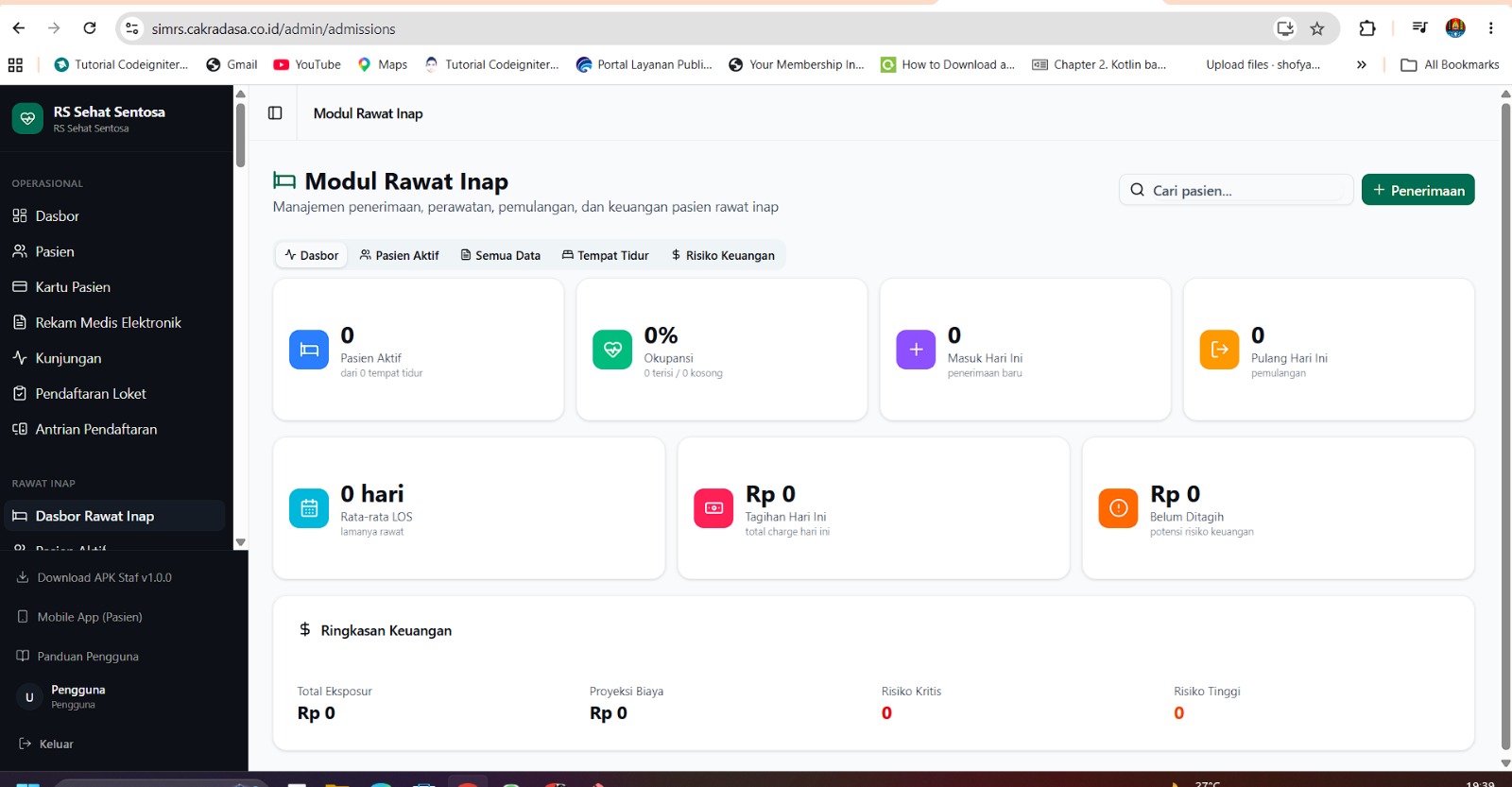Open Rekam Medis Elektronik in the sidebar

pyautogui.click(x=113, y=322)
